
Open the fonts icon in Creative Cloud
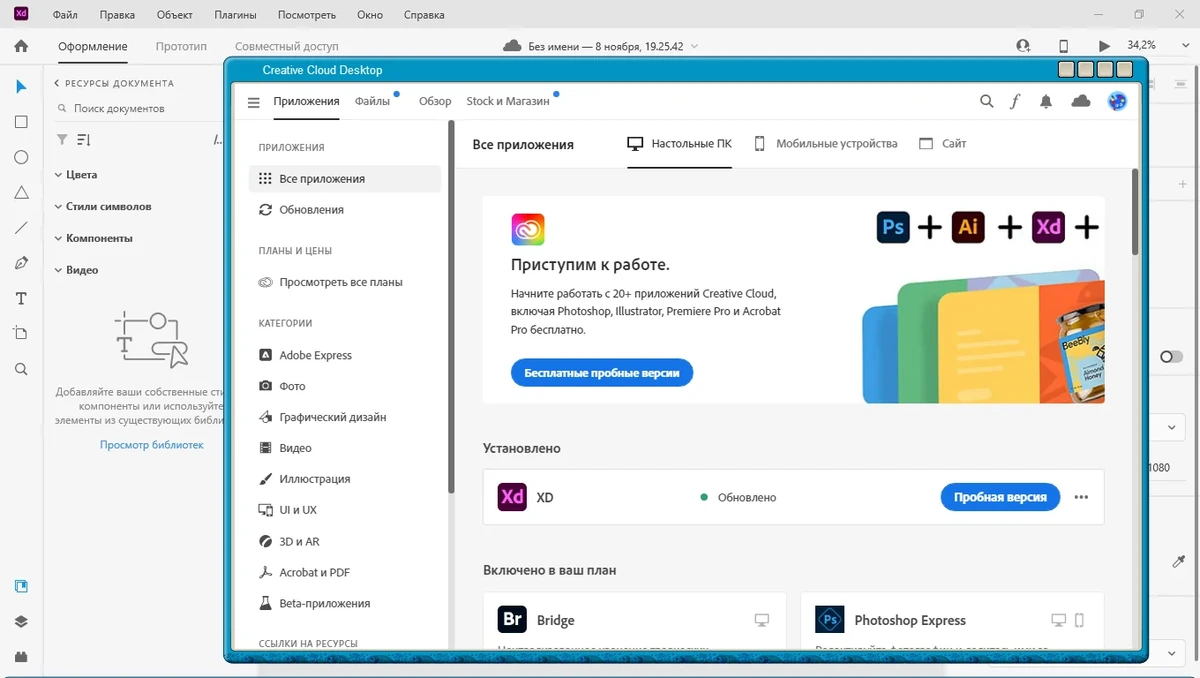tap(1015, 101)
